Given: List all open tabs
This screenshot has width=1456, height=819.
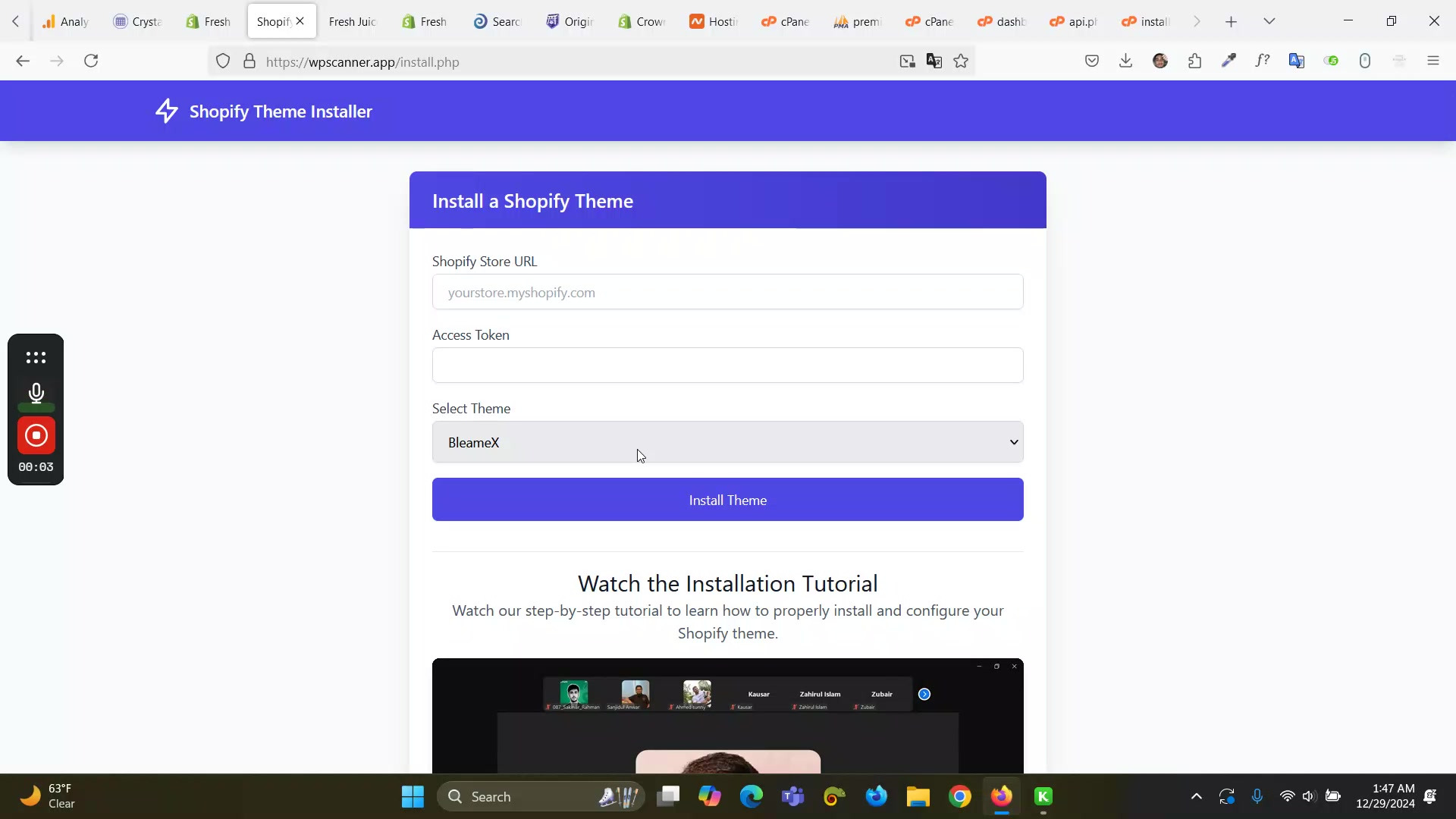Looking at the screenshot, I should point(1269,21).
